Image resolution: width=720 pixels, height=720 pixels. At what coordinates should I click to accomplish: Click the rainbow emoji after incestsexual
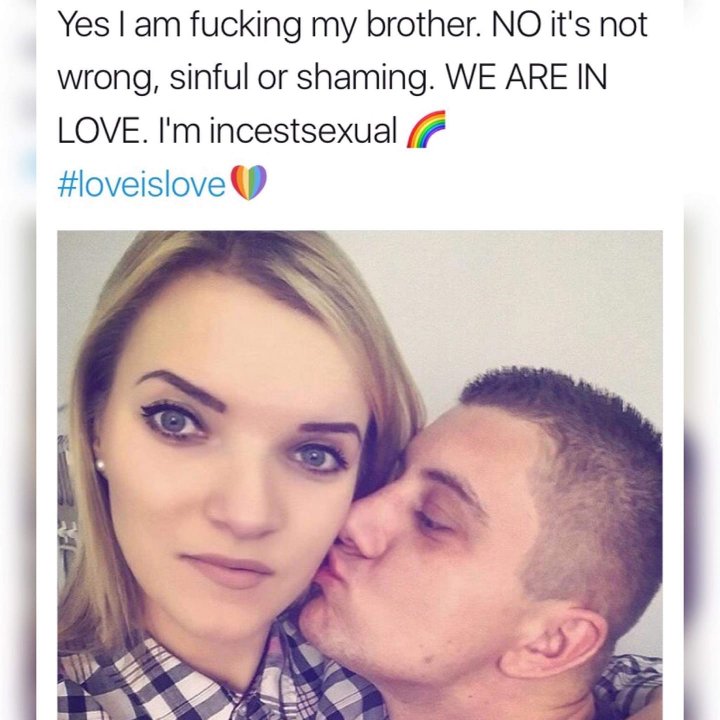tap(426, 129)
